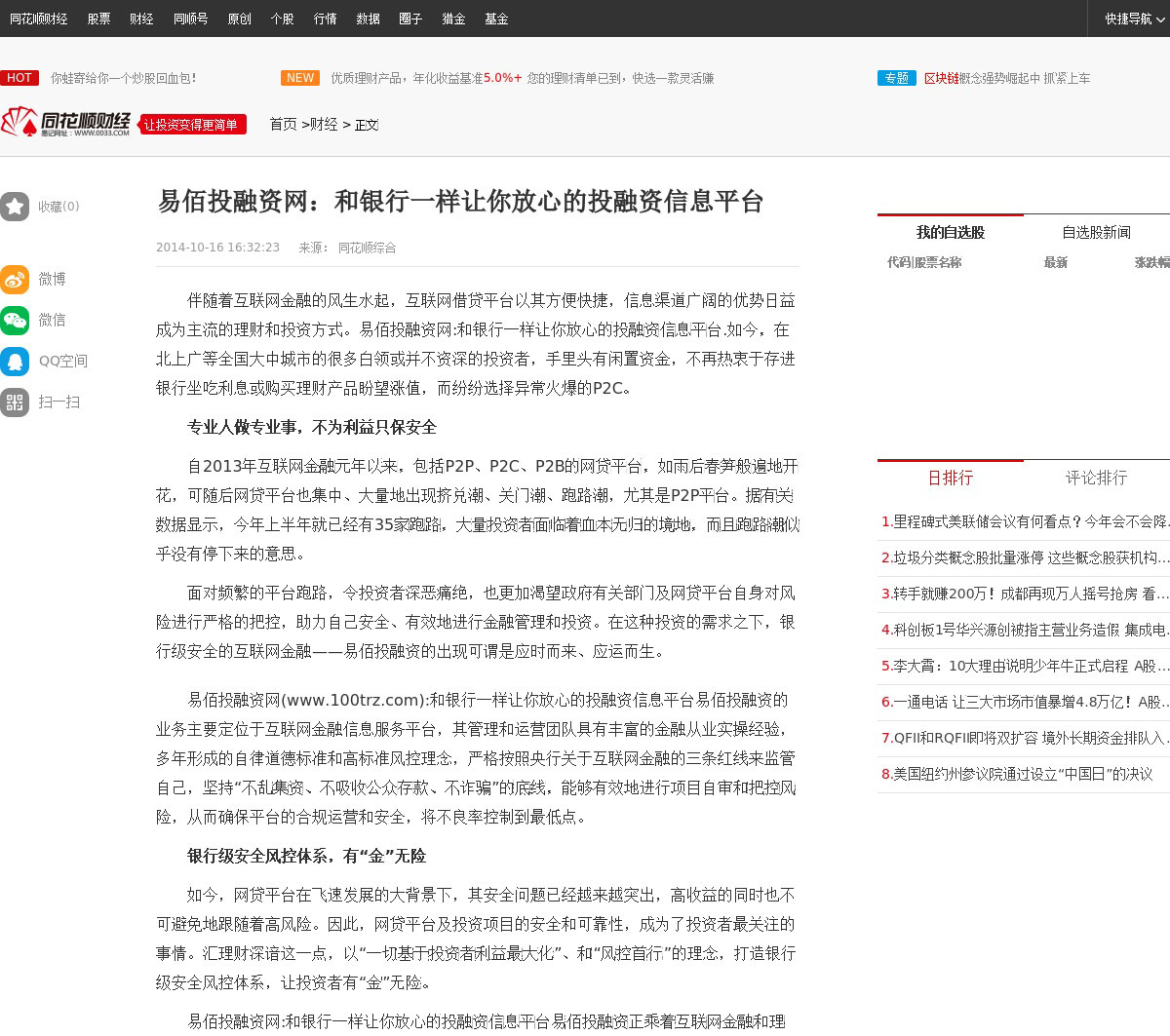
Task: Click the 同花顺财经 logo
Action: coord(66,124)
